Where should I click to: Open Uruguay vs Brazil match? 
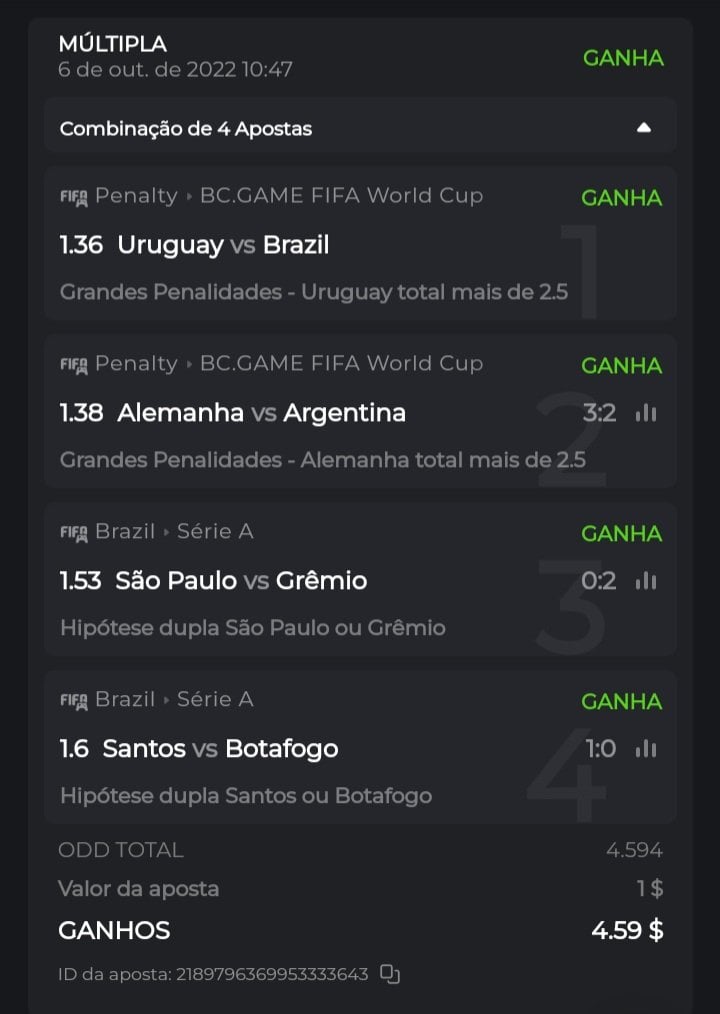point(223,245)
